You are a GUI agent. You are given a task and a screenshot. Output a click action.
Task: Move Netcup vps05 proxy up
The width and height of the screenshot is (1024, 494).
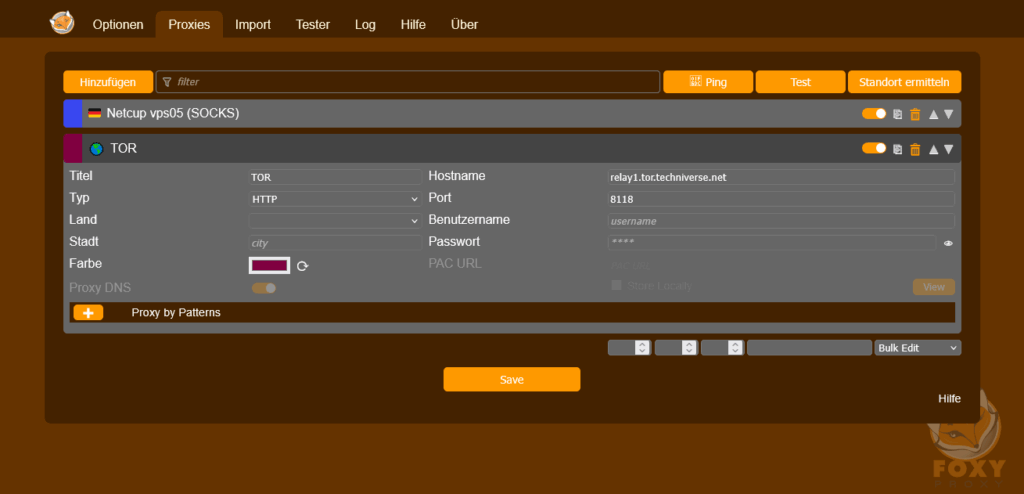934,114
